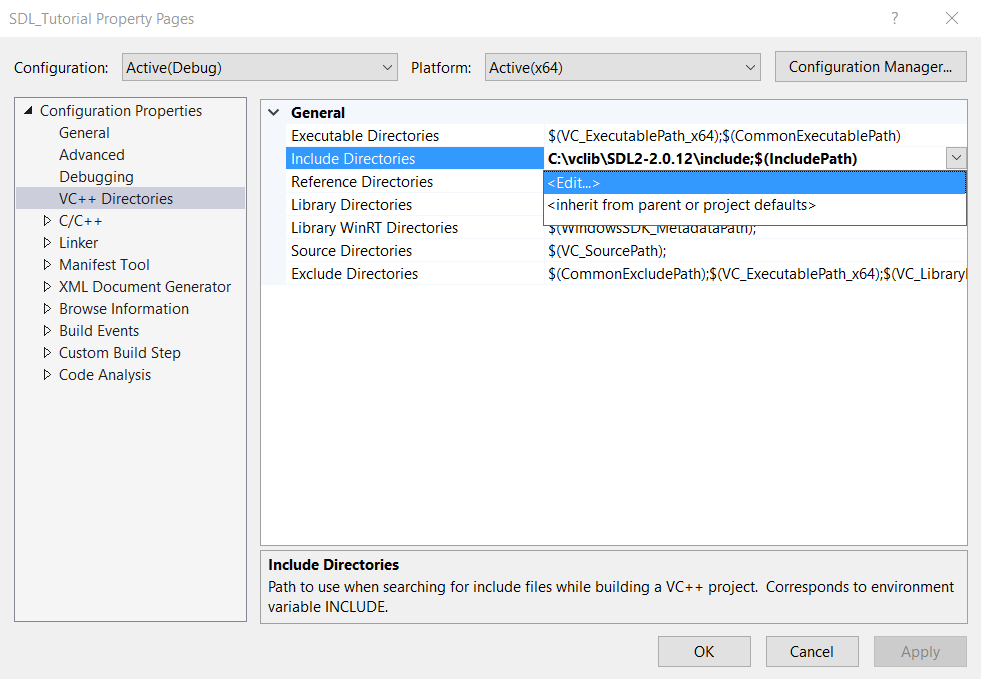Choose inherit from parent or project defaults
Viewport: 981px width, 679px height.
click(755, 205)
